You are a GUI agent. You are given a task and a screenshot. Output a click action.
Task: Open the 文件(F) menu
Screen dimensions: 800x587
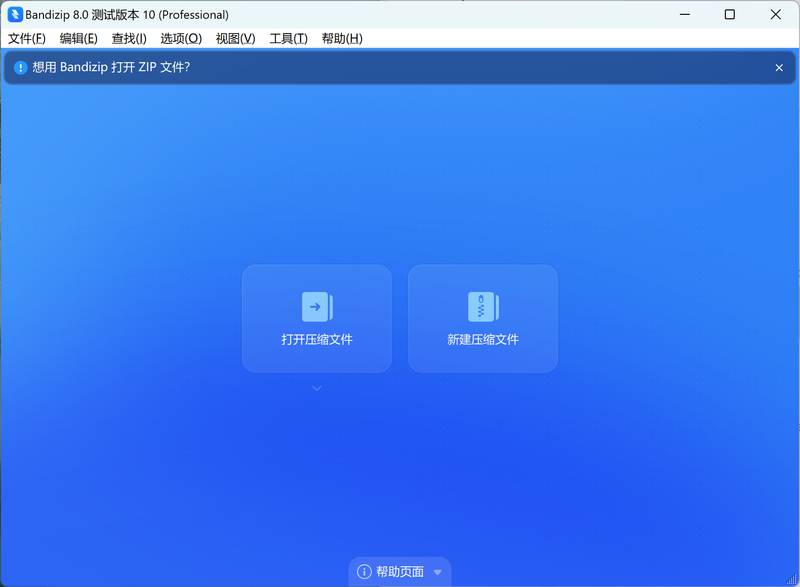click(27, 39)
